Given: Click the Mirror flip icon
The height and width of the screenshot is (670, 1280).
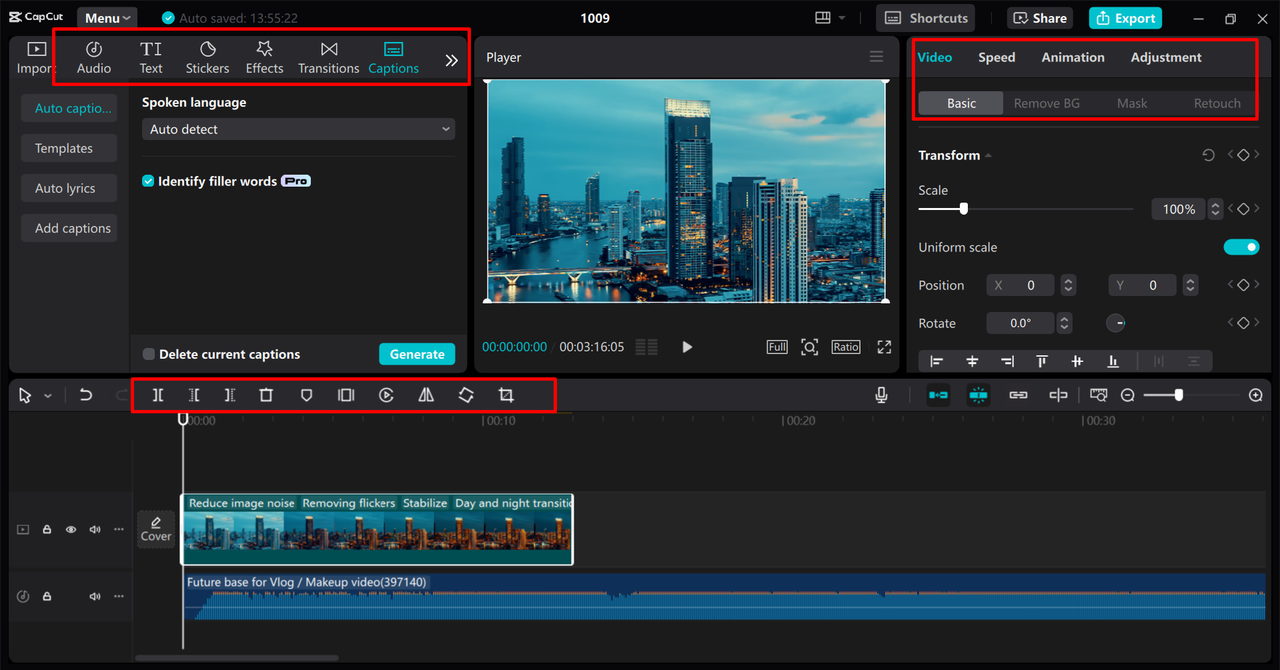Looking at the screenshot, I should tap(426, 395).
